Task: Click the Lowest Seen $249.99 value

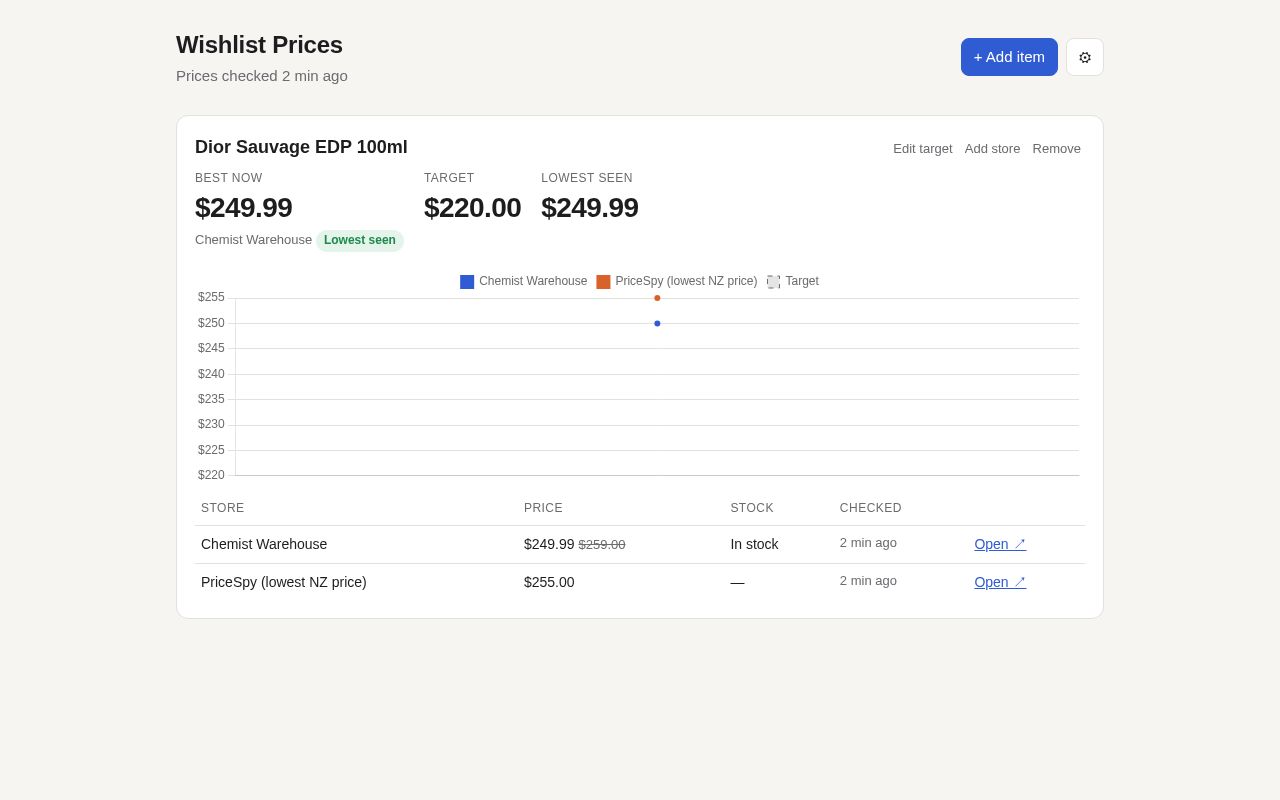Action: pos(590,208)
